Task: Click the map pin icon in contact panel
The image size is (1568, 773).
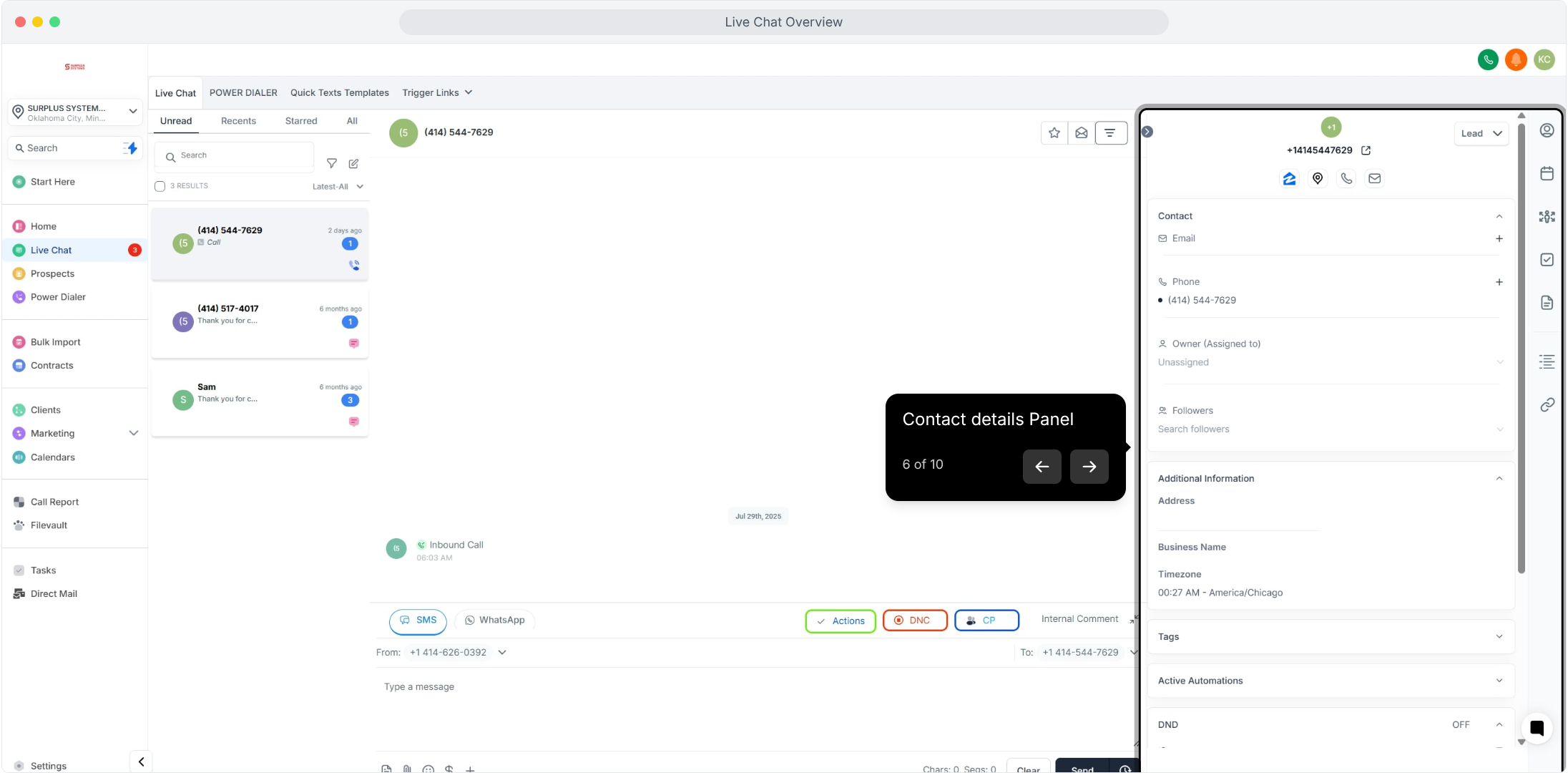Action: (x=1318, y=179)
